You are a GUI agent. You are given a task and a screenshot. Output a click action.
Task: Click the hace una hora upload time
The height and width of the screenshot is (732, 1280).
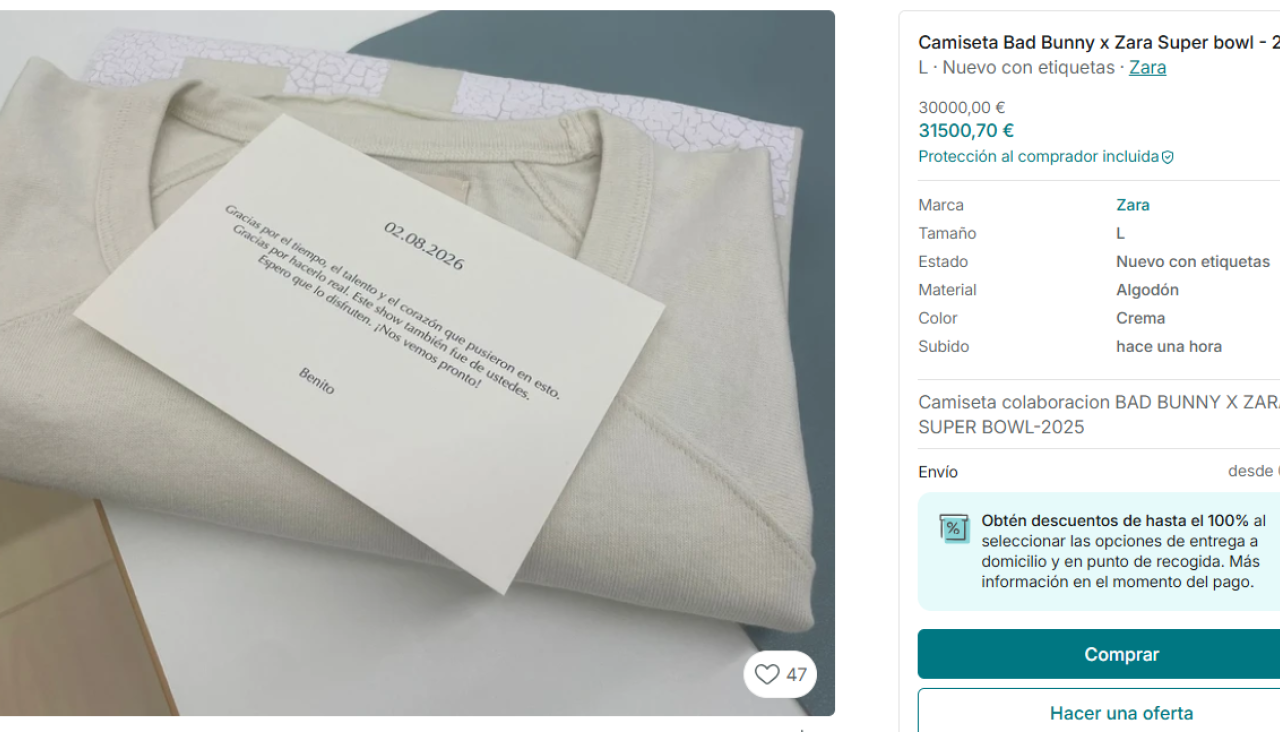coord(1168,346)
